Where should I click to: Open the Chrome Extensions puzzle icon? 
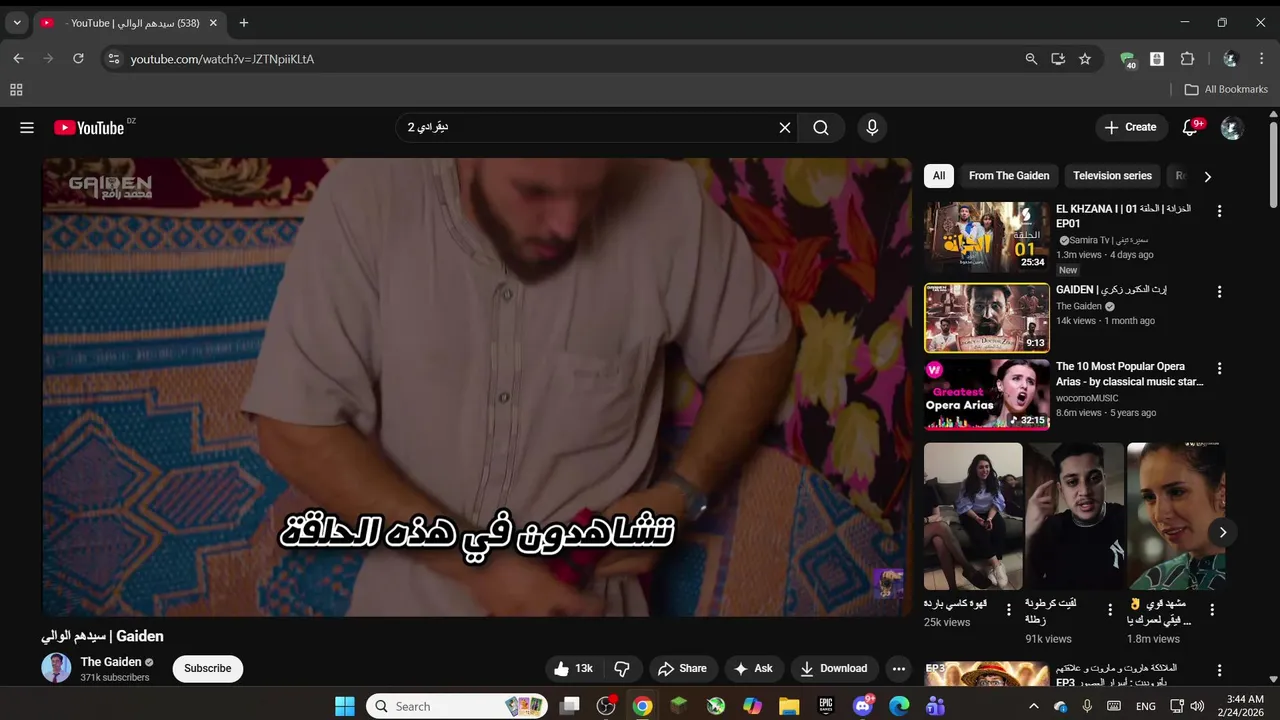click(x=1188, y=59)
